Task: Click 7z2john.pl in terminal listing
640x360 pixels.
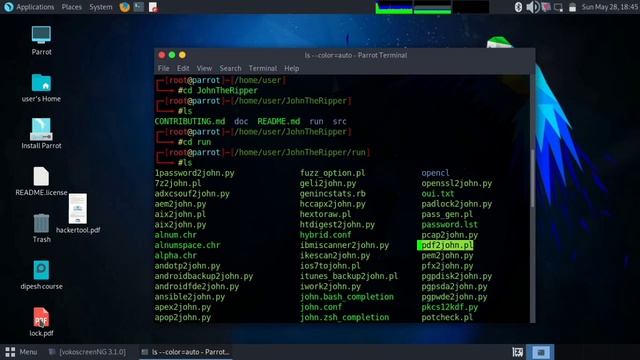Action: pos(178,183)
